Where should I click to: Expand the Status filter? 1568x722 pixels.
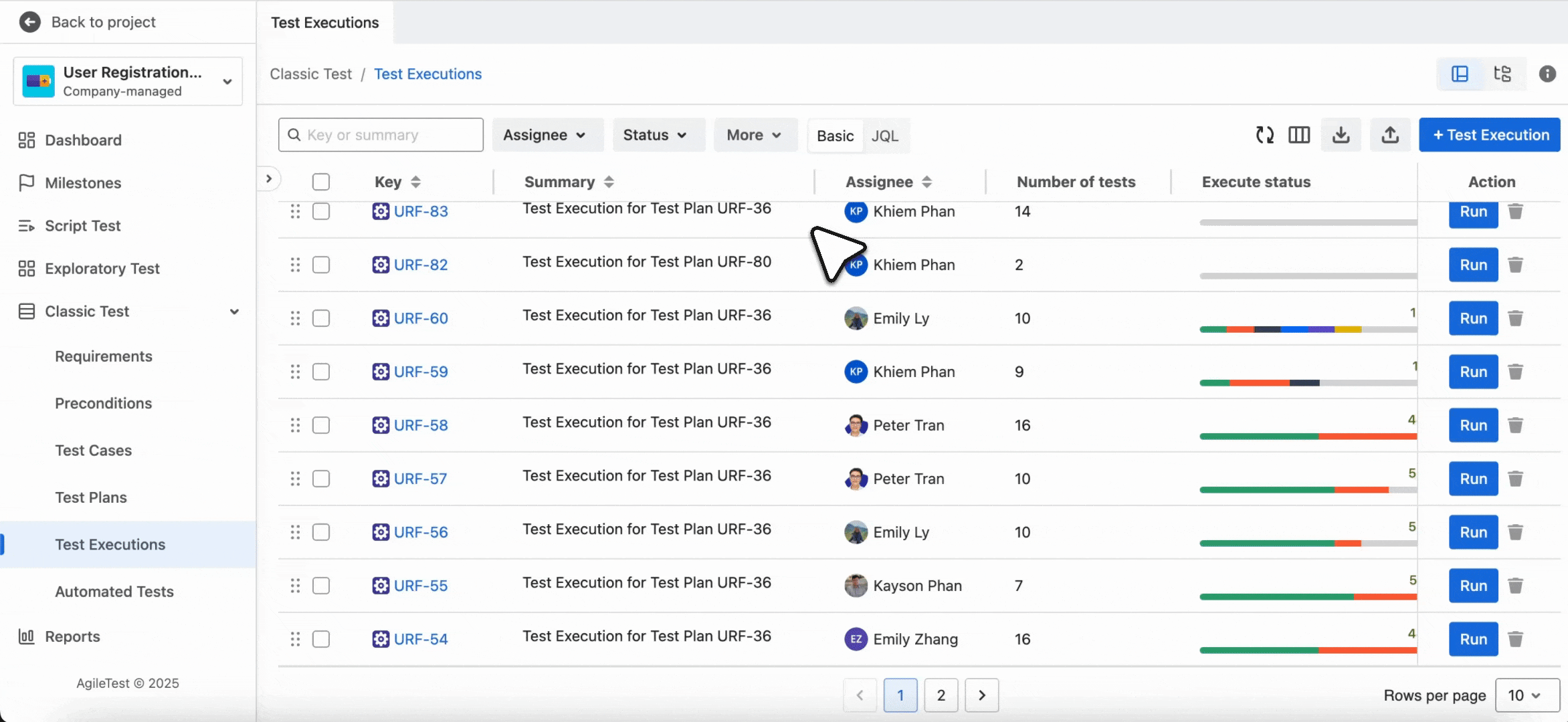point(658,134)
